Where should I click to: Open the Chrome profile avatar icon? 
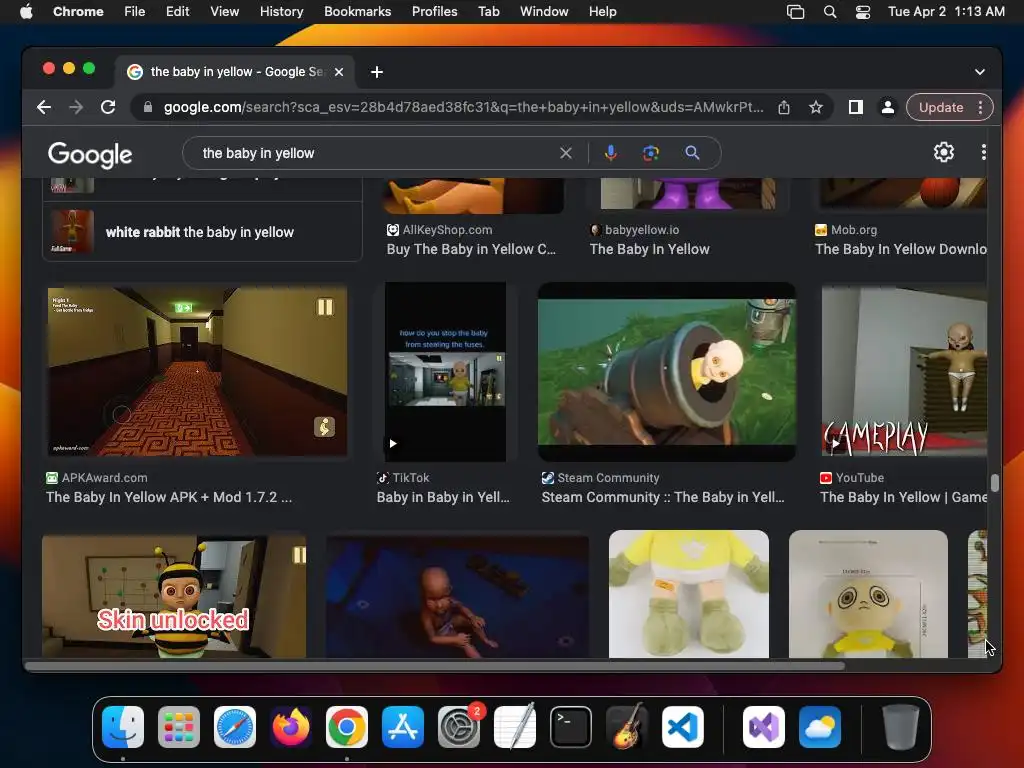[888, 107]
